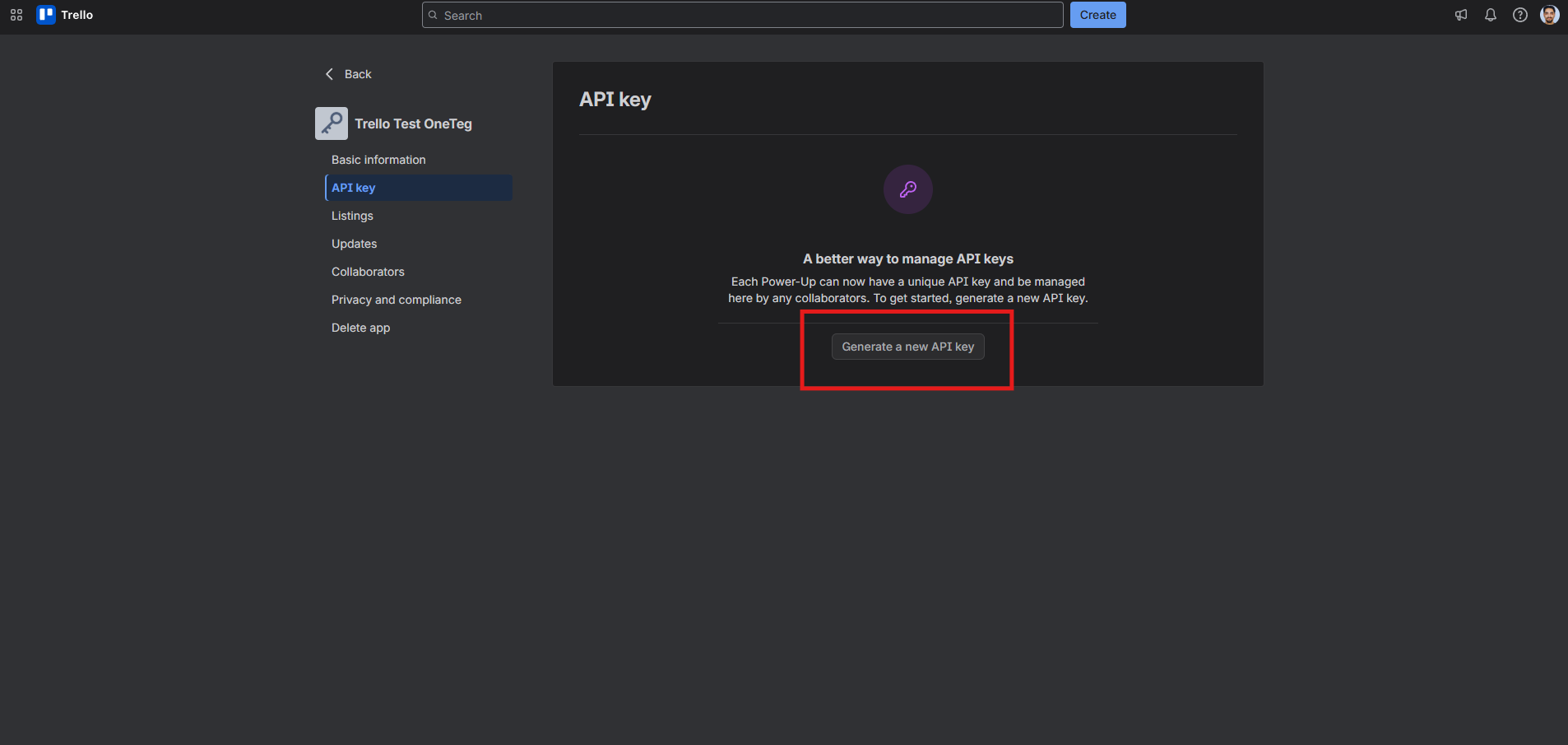Screen dimensions: 1568x745
Task: Click the Back chevron arrow
Action: (x=329, y=74)
